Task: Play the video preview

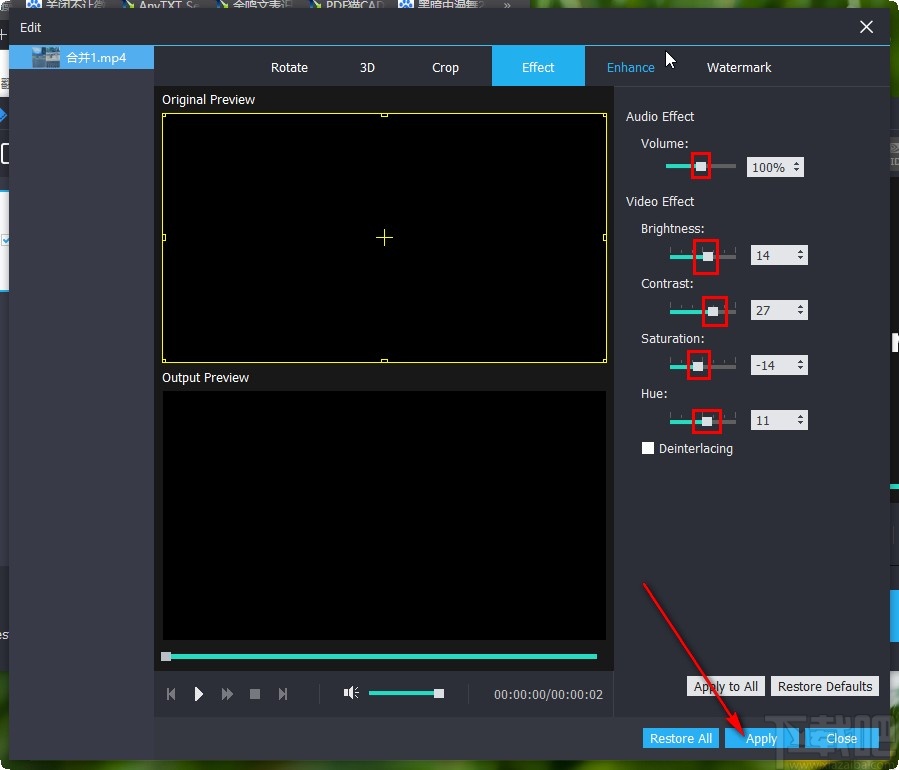Action: click(198, 694)
